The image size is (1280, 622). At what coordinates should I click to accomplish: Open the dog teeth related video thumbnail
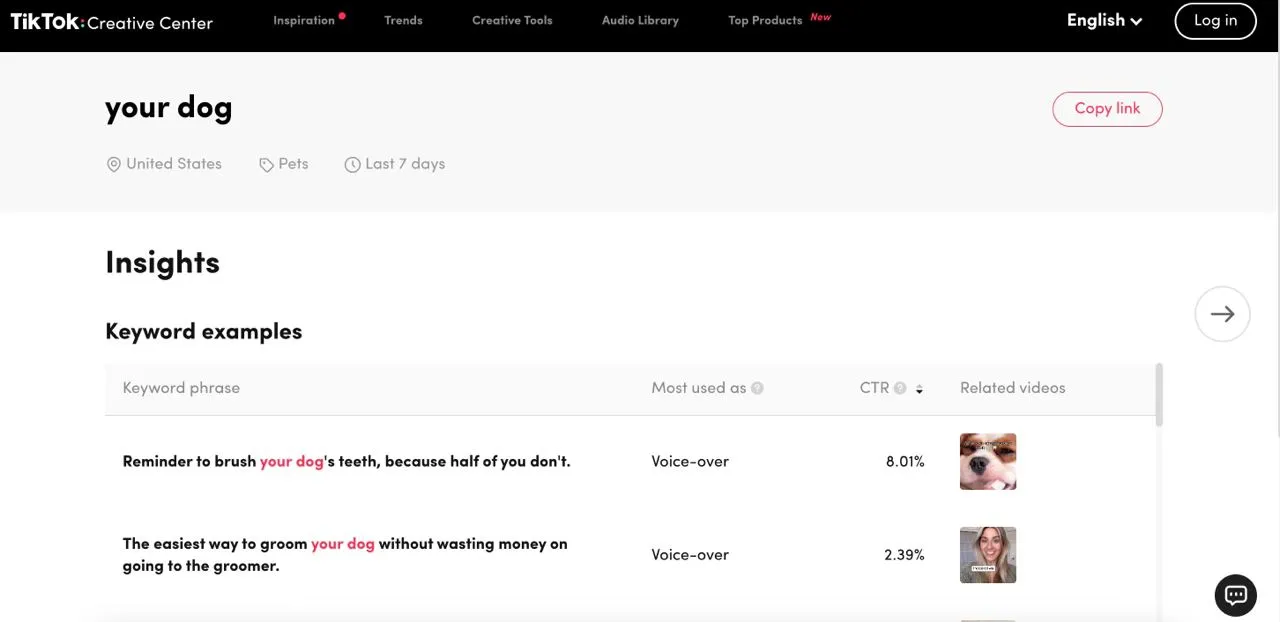coord(988,461)
